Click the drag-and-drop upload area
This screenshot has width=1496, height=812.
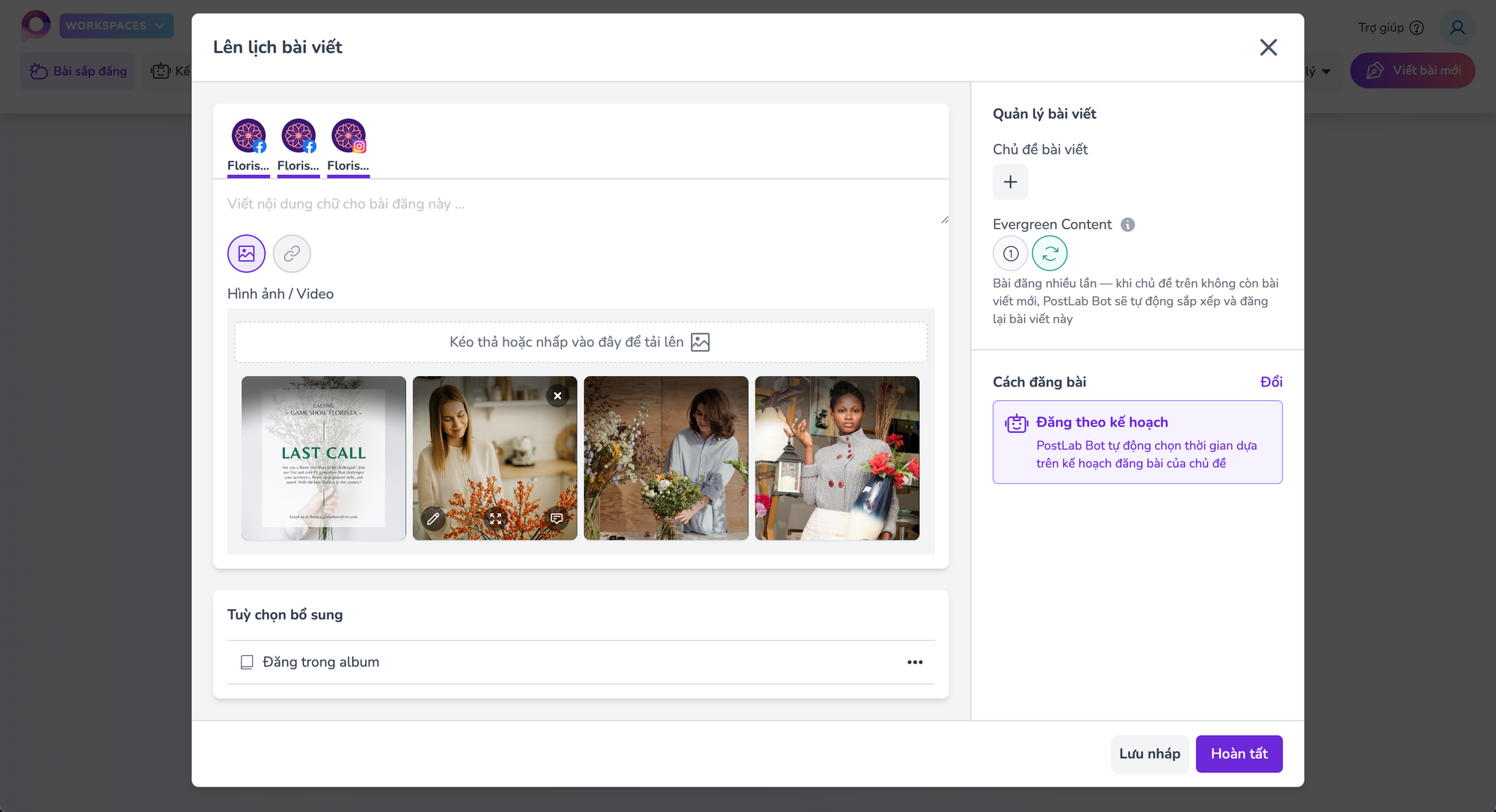click(x=581, y=342)
